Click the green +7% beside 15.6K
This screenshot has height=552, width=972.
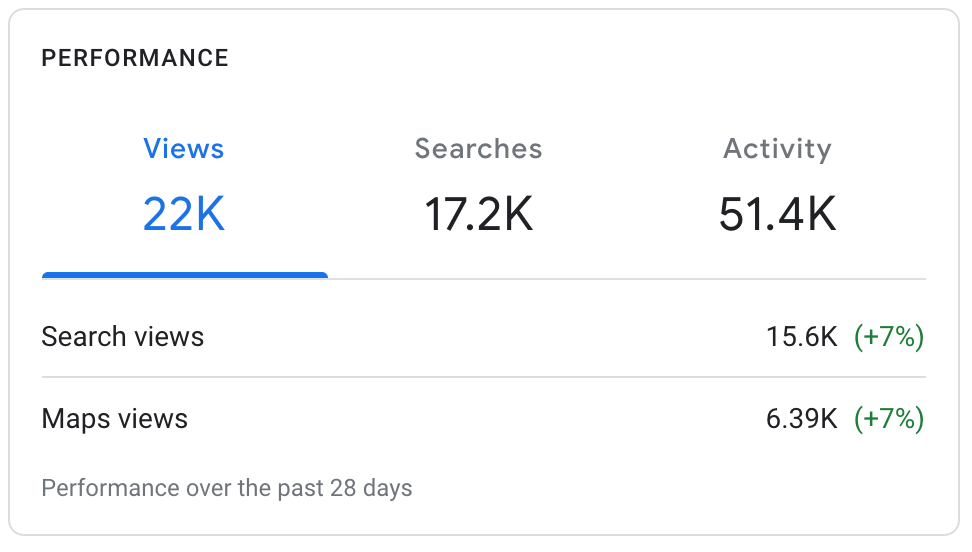click(x=889, y=337)
